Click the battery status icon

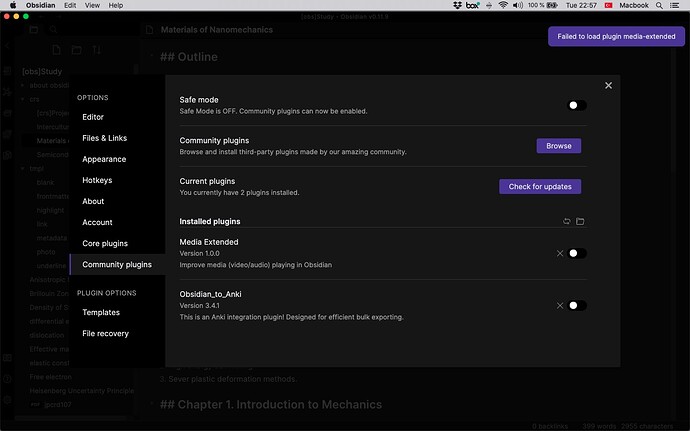552,5
